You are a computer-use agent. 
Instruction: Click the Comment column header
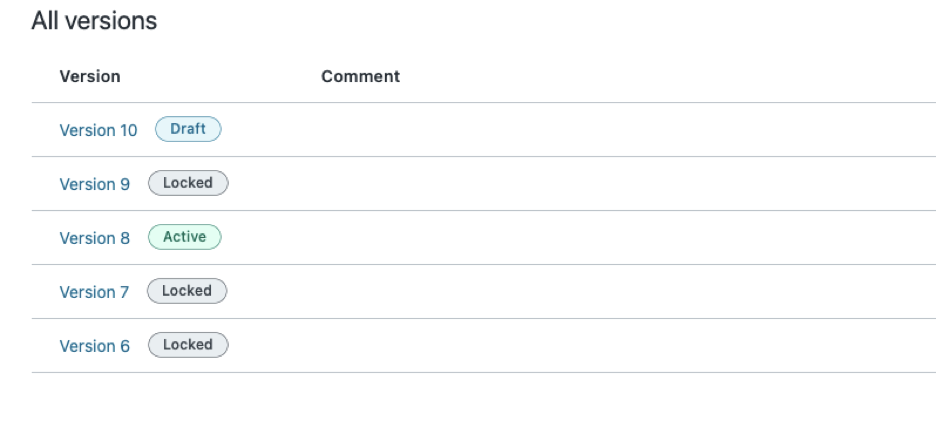point(360,76)
